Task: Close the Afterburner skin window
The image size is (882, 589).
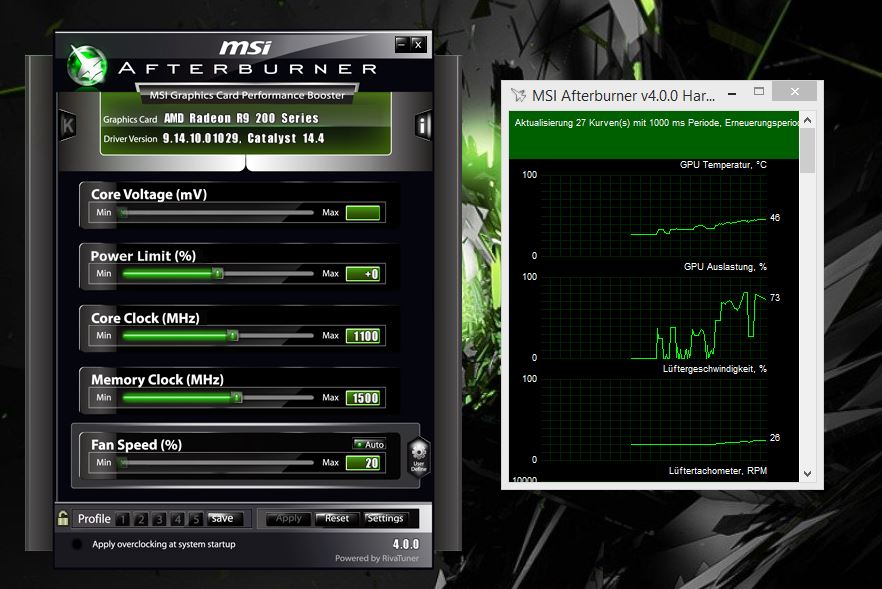Action: tap(418, 44)
